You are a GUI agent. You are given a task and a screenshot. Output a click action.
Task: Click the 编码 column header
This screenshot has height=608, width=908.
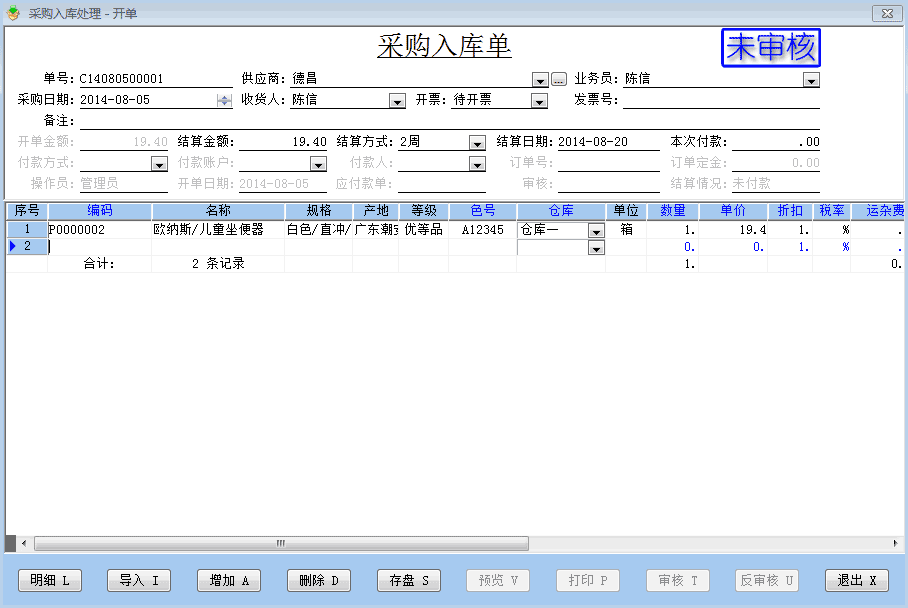coord(100,211)
